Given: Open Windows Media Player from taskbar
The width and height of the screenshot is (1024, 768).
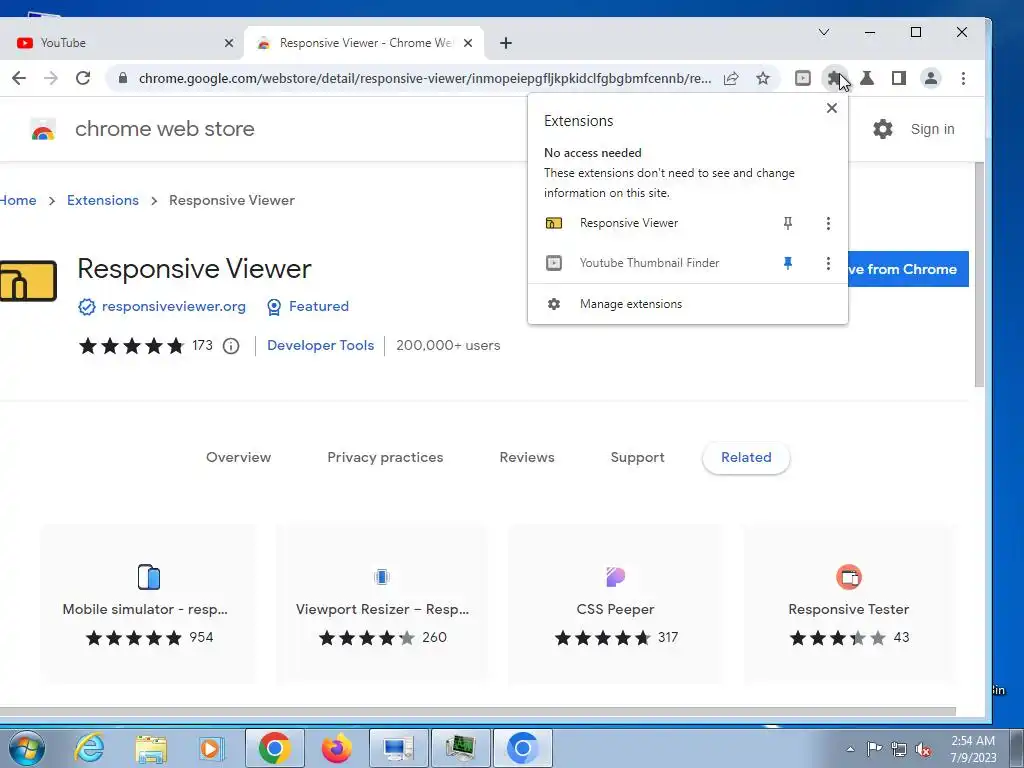Looking at the screenshot, I should click(210, 748).
